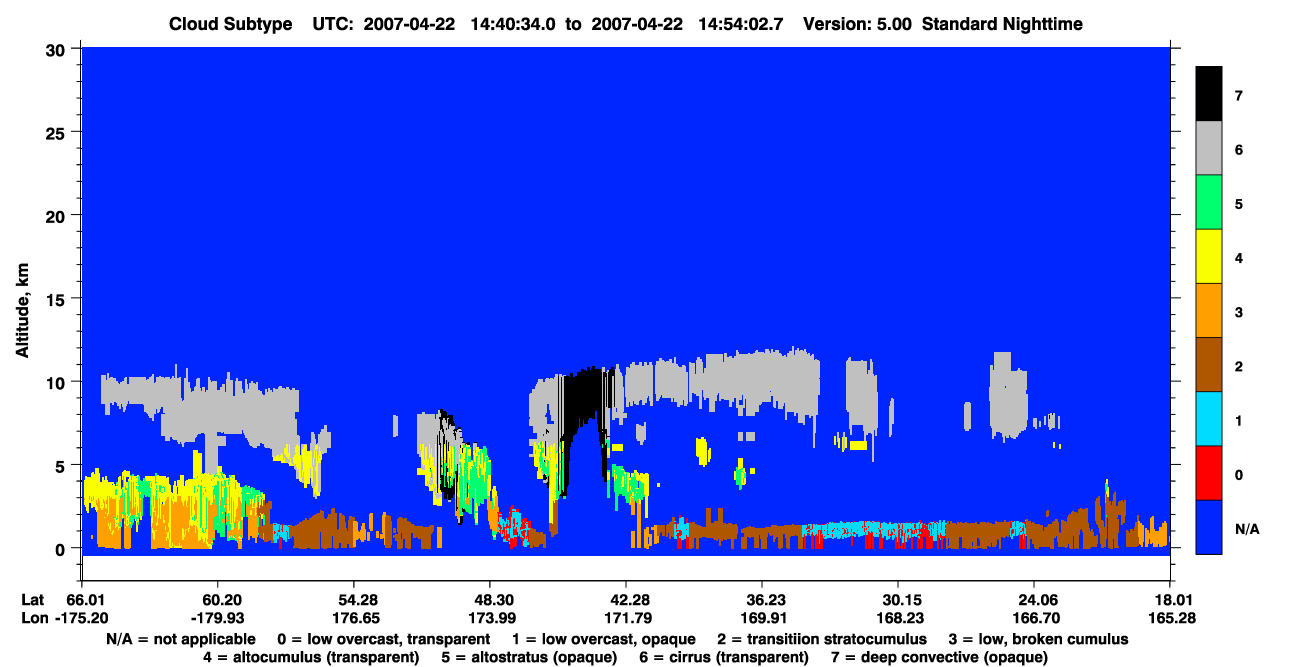The image size is (1300, 667).
Task: Click the altitude tick label '20'
Action: (58, 215)
